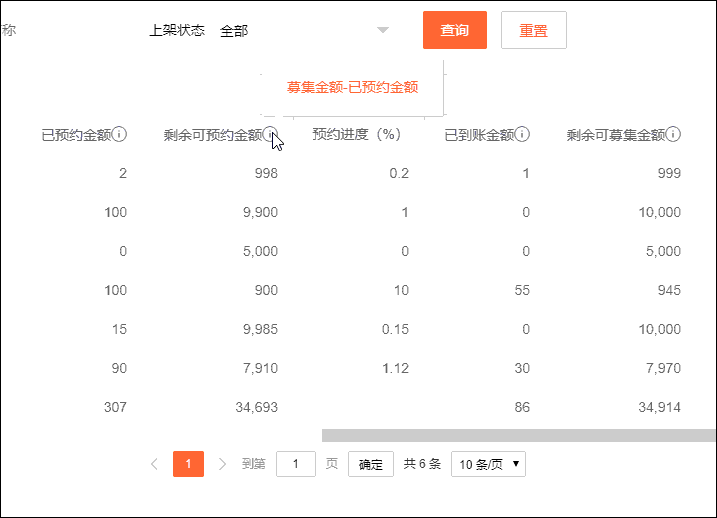Click the 已预约金额 column header text

coord(76,134)
